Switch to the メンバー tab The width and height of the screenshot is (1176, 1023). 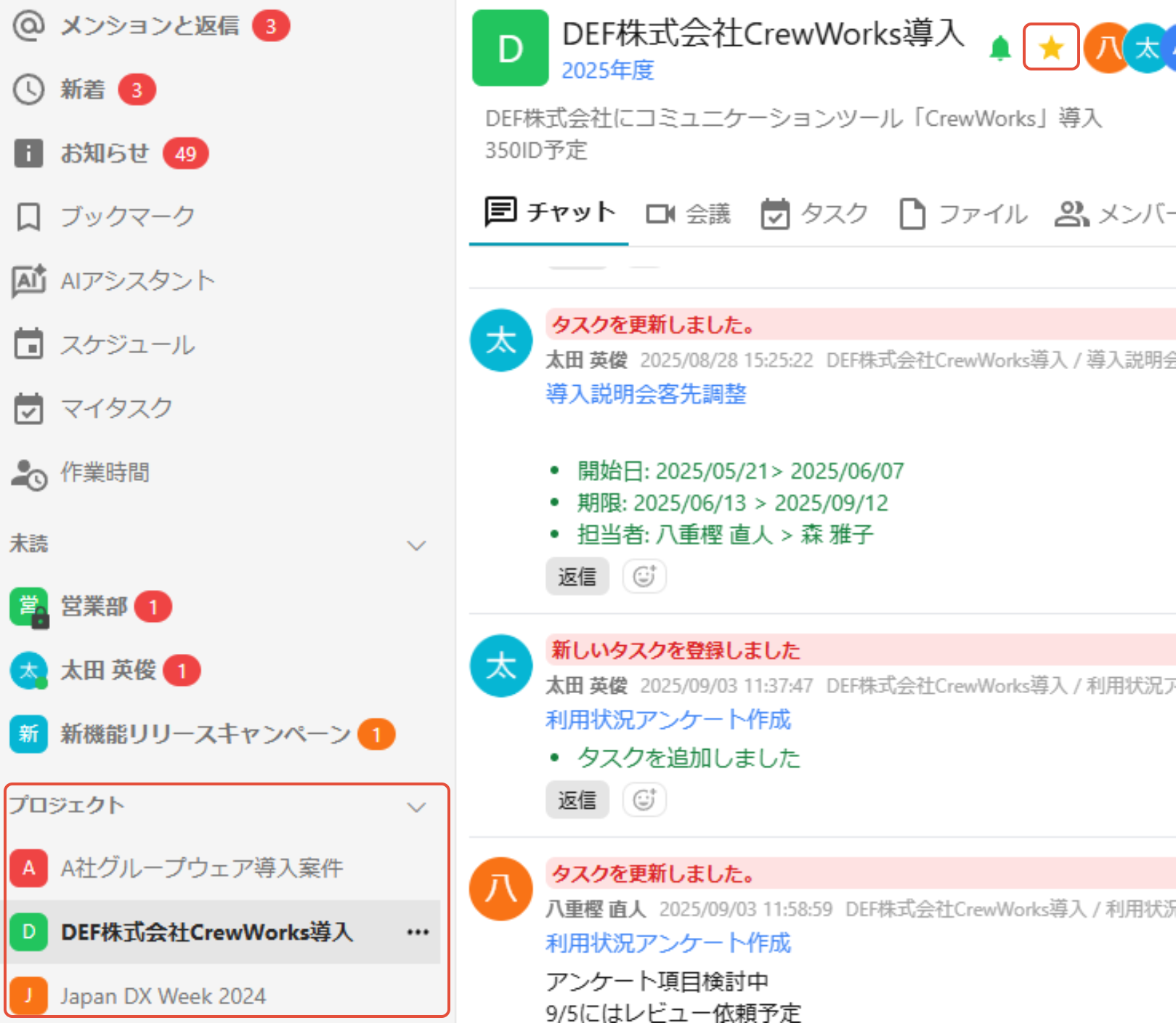click(x=1115, y=214)
